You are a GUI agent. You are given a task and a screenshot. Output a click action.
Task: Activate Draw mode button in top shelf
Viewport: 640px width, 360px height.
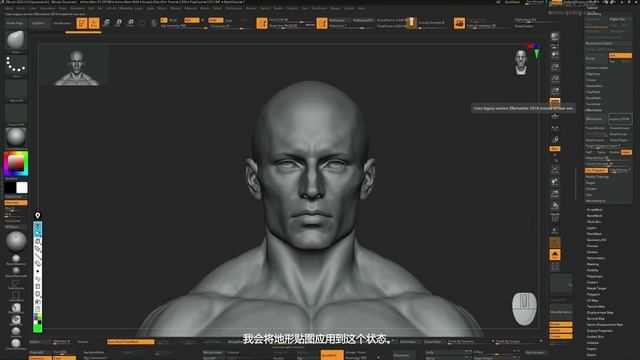[94, 23]
